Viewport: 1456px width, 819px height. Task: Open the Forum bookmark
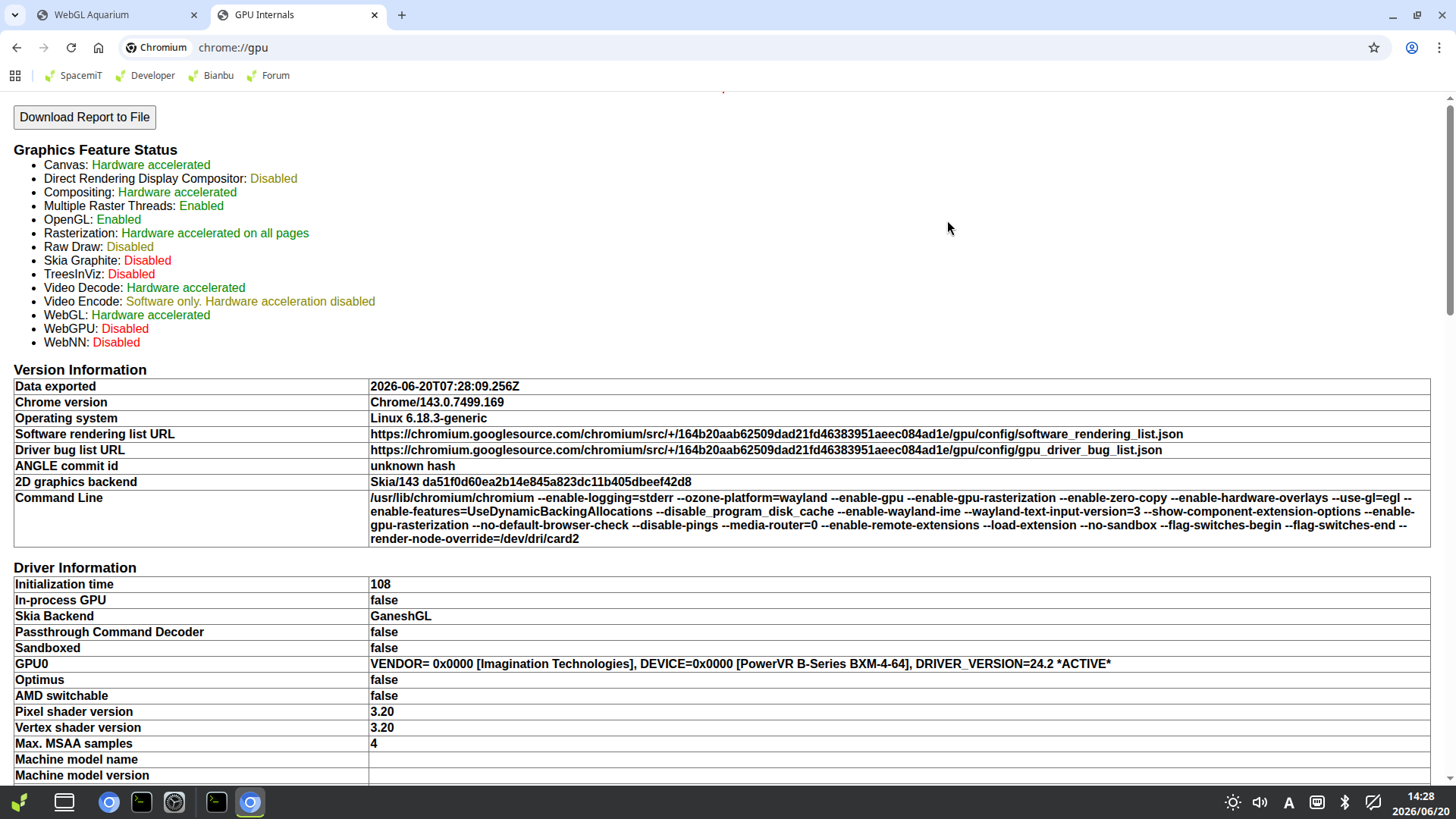[x=268, y=76]
